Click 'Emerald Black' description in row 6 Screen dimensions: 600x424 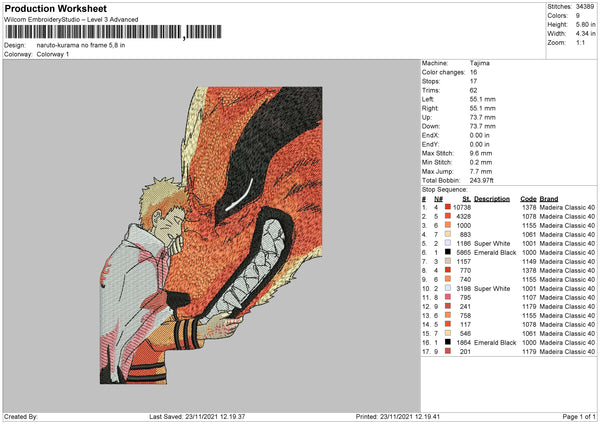click(495, 253)
